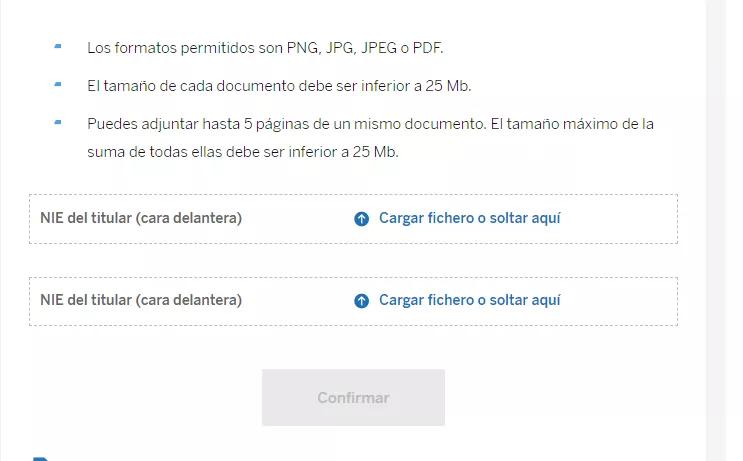
Task: Click the bullet marker beside the allowed formats line
Action: coord(58,46)
